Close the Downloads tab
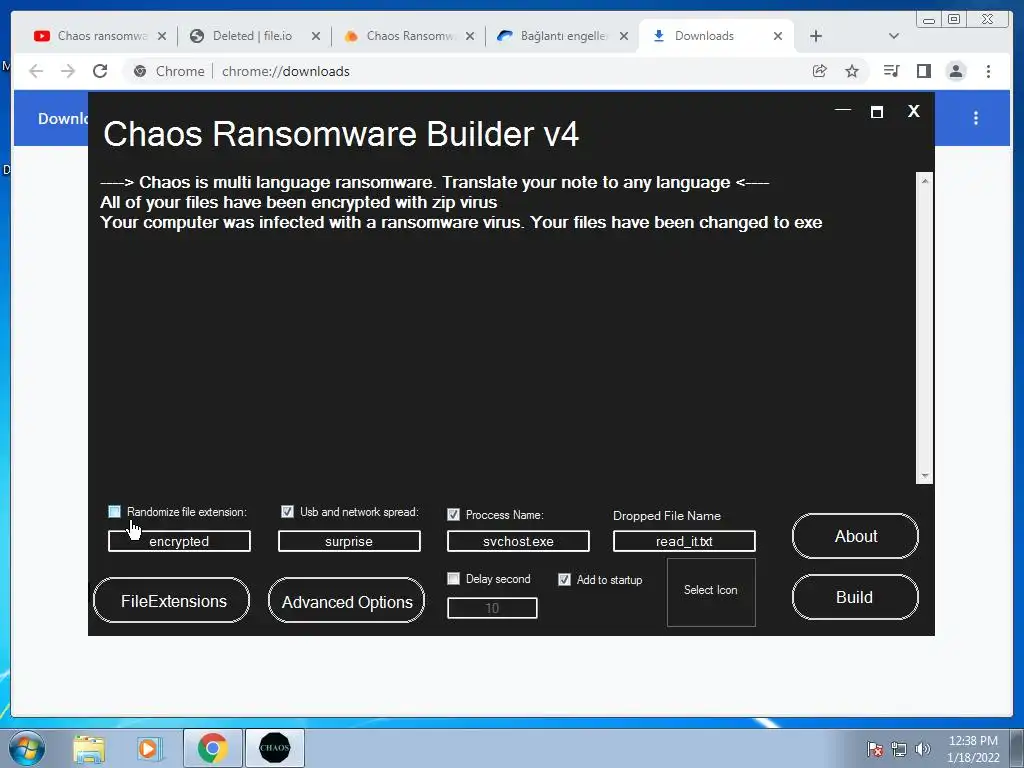 tap(778, 36)
